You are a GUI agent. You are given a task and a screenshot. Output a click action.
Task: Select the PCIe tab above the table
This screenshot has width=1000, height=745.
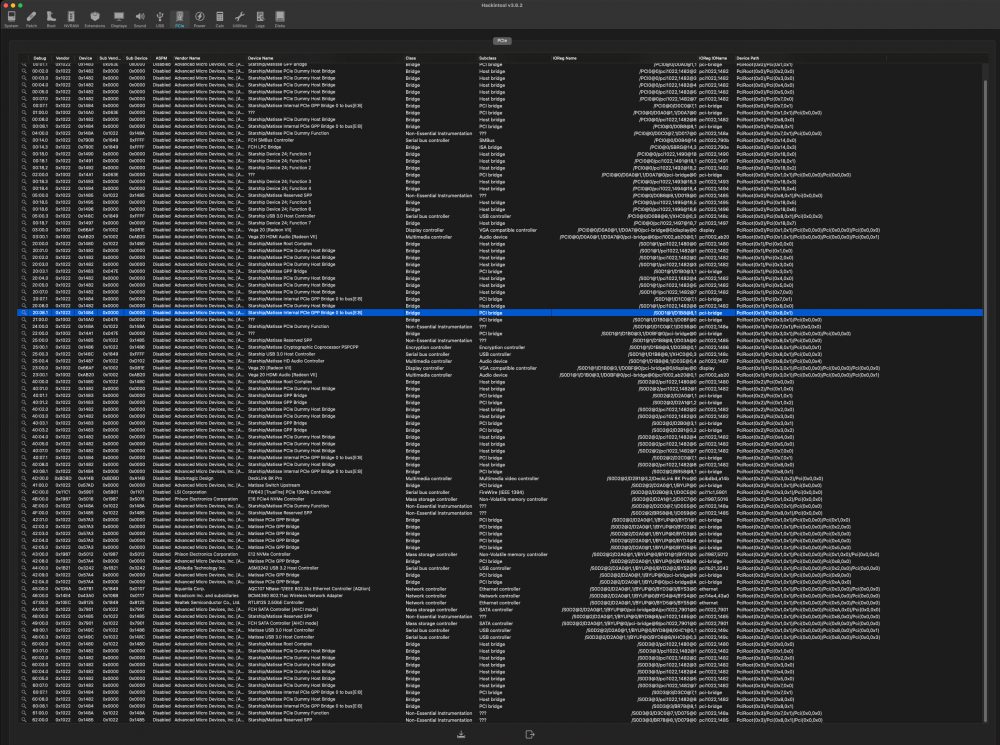pyautogui.click(x=502, y=41)
